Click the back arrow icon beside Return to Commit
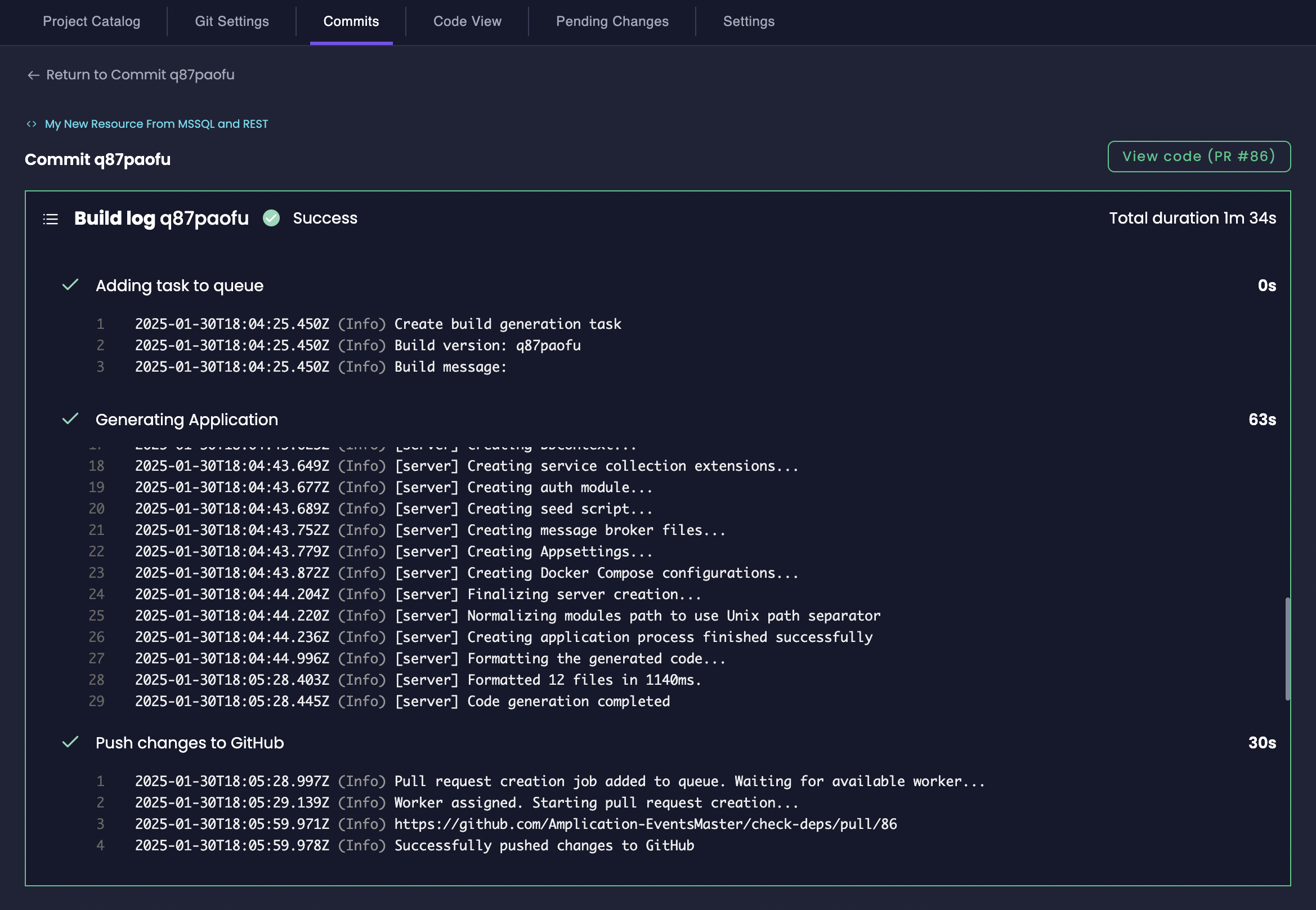 [x=33, y=75]
